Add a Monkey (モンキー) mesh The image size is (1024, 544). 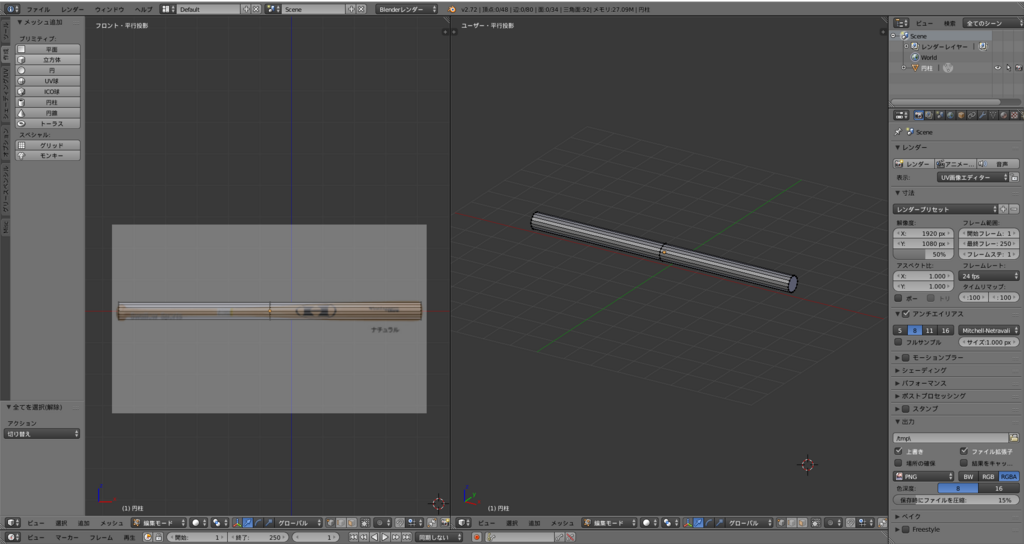[48, 155]
